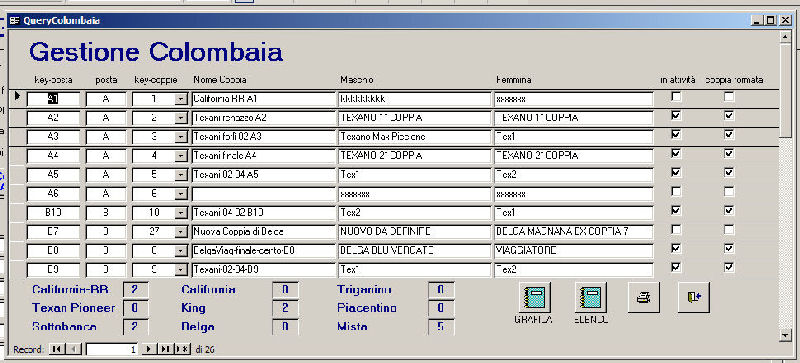This screenshot has height=363, width=800.
Task: Click the Texan Pioneer count box
Action: coord(136,308)
